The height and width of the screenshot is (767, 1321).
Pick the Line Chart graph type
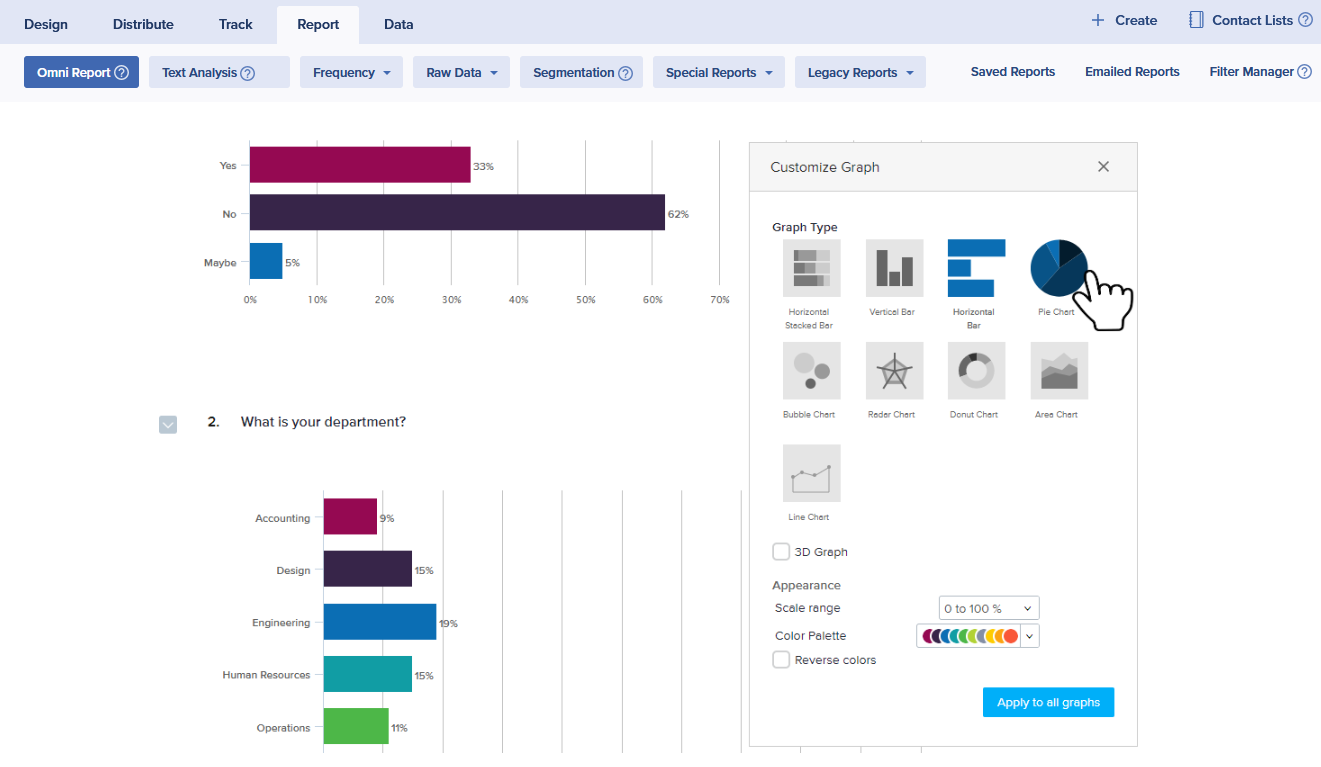[811, 474]
